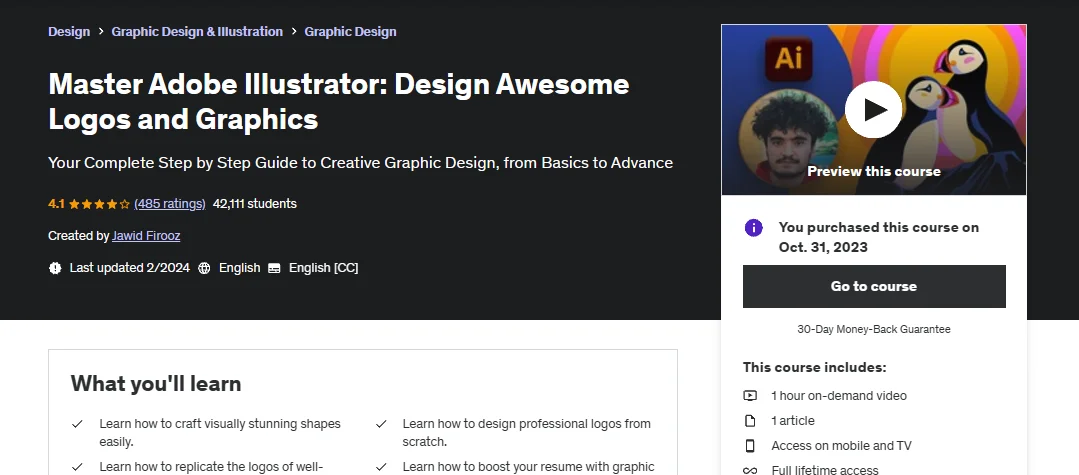Click 'Preview this course' label

(874, 171)
